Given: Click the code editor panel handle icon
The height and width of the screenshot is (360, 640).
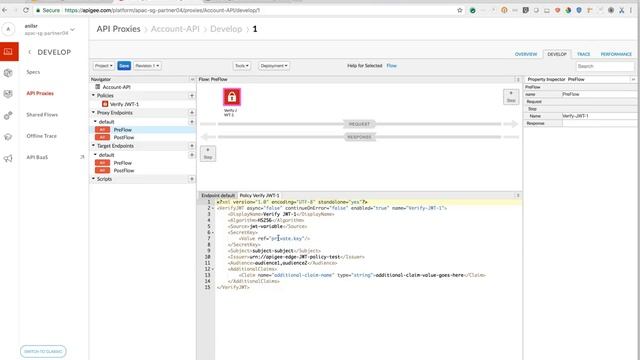Looking at the screenshot, I should pyautogui.click(x=518, y=196).
